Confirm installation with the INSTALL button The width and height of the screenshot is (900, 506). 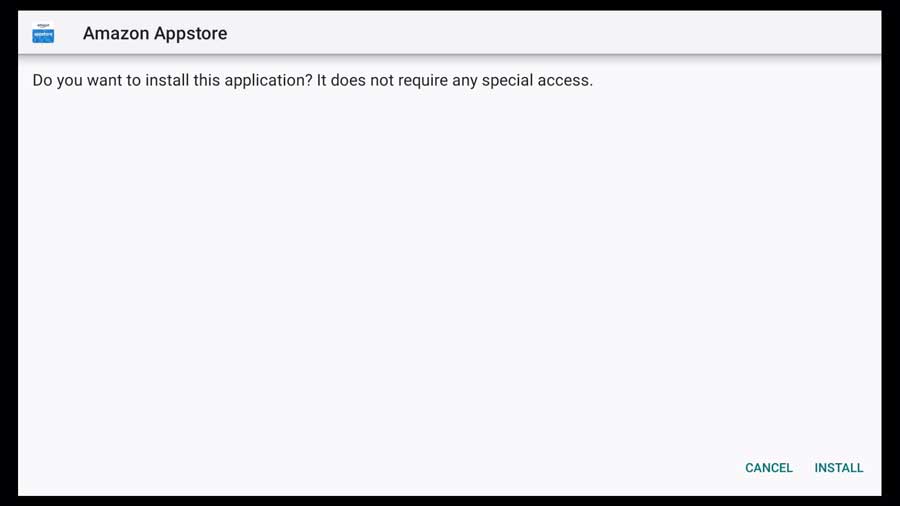click(x=839, y=468)
